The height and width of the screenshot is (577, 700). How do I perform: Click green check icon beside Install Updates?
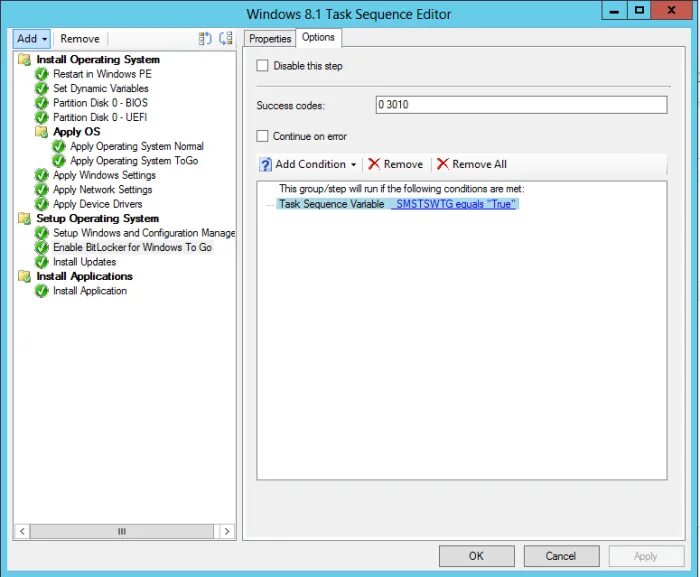(42, 262)
